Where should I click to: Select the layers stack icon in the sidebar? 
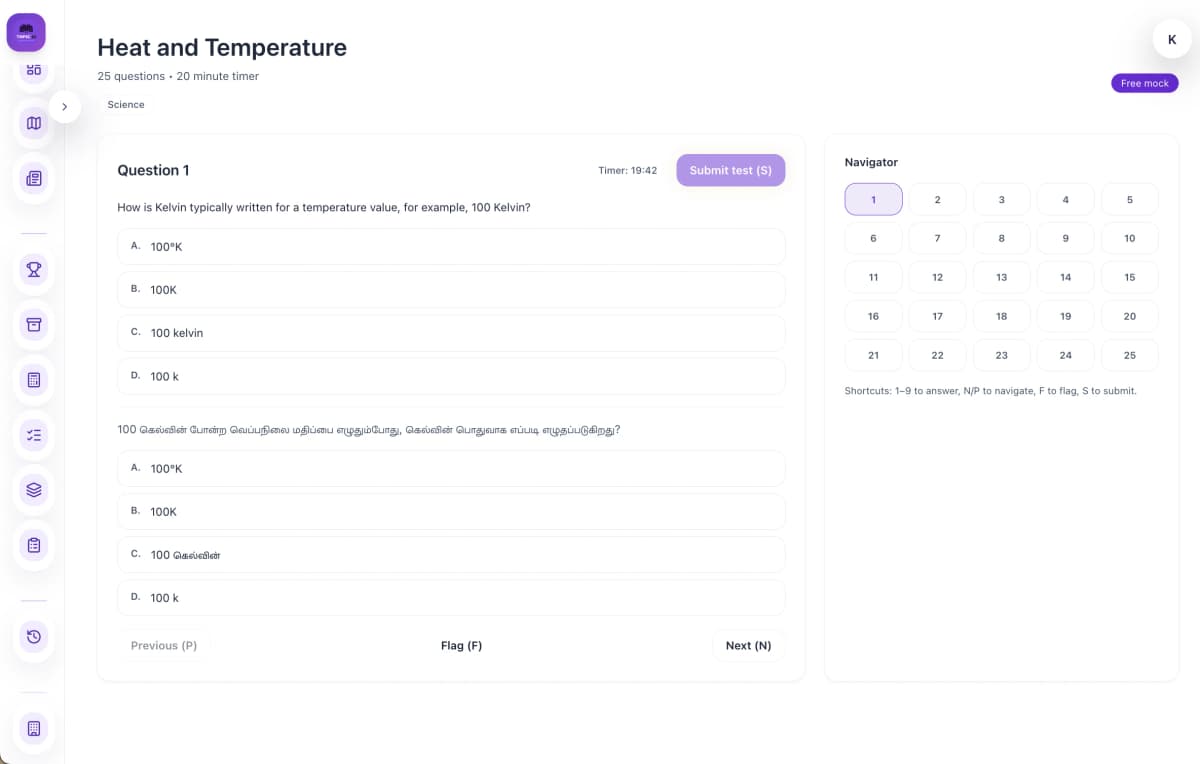coord(33,490)
